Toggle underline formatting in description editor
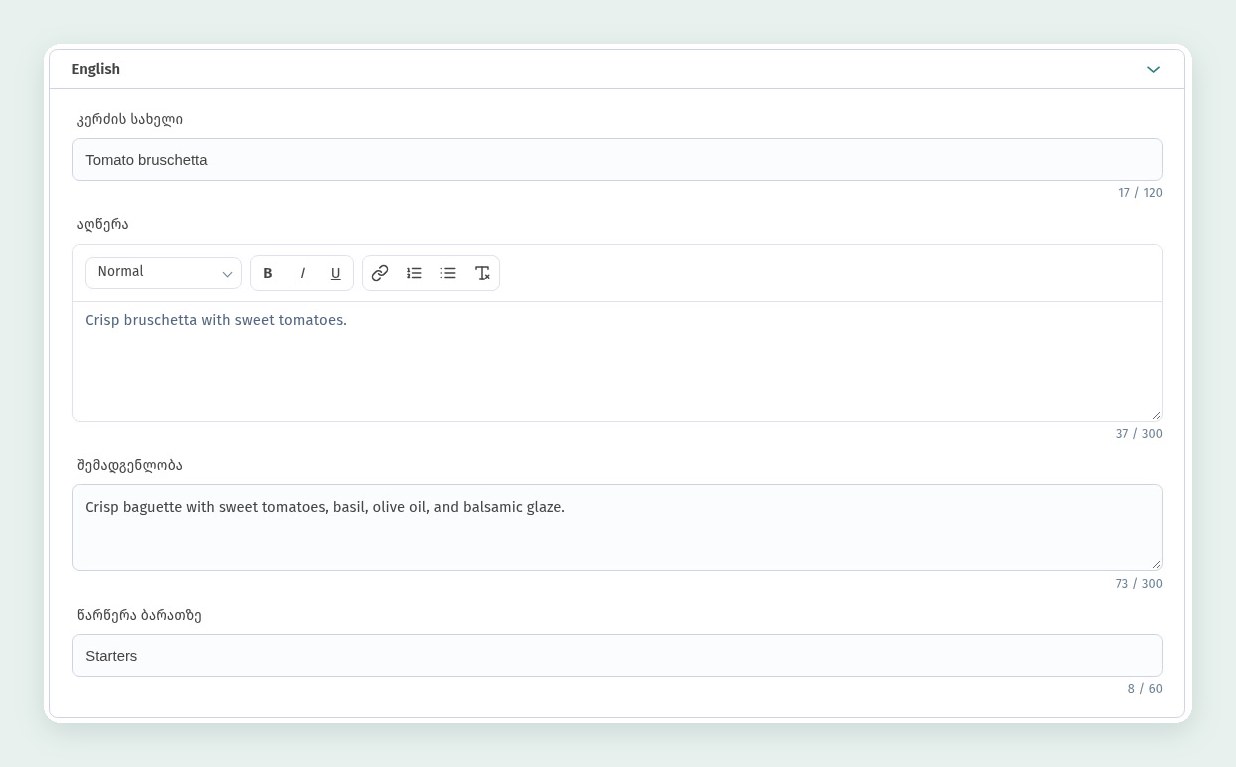This screenshot has width=1236, height=767. [335, 273]
